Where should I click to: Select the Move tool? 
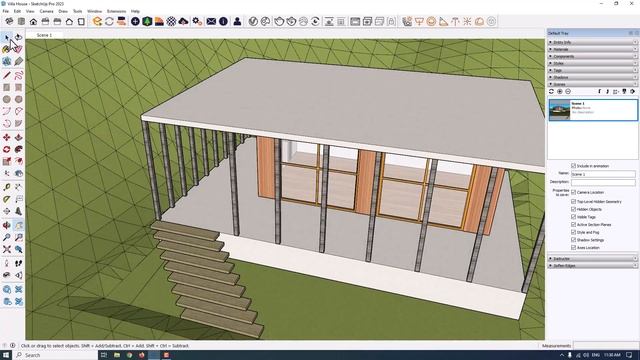pyautogui.click(x=7, y=138)
